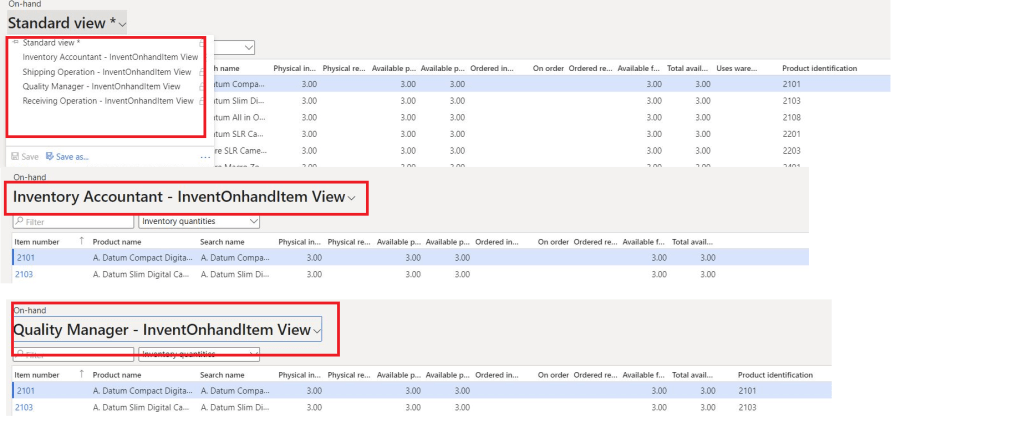
Task: Open item 2101 link in Inventory Accountant grid
Action: (26, 258)
